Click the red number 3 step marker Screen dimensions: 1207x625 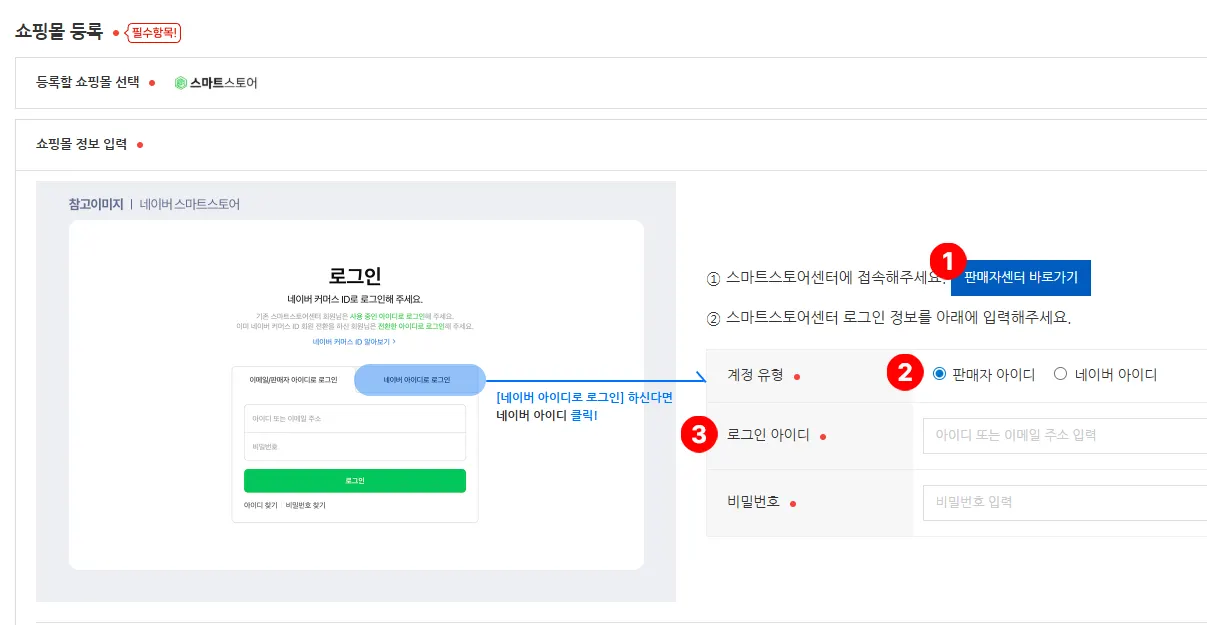tap(698, 435)
